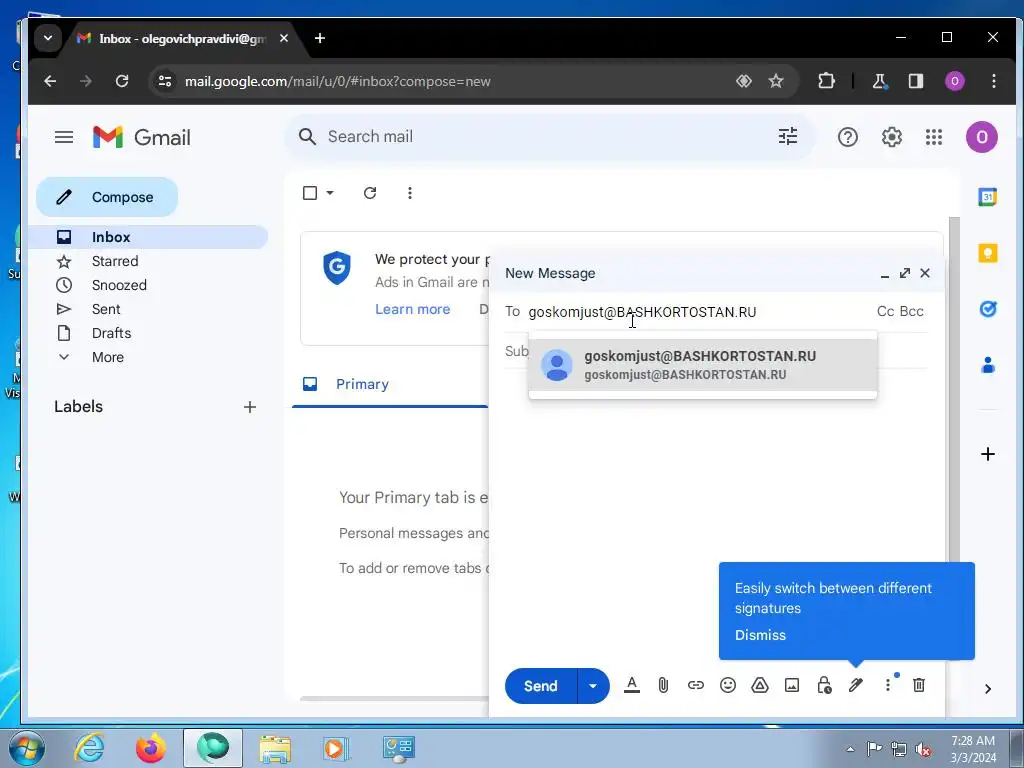This screenshot has width=1024, height=768.
Task: Open Contacts side panel
Action: 987,365
